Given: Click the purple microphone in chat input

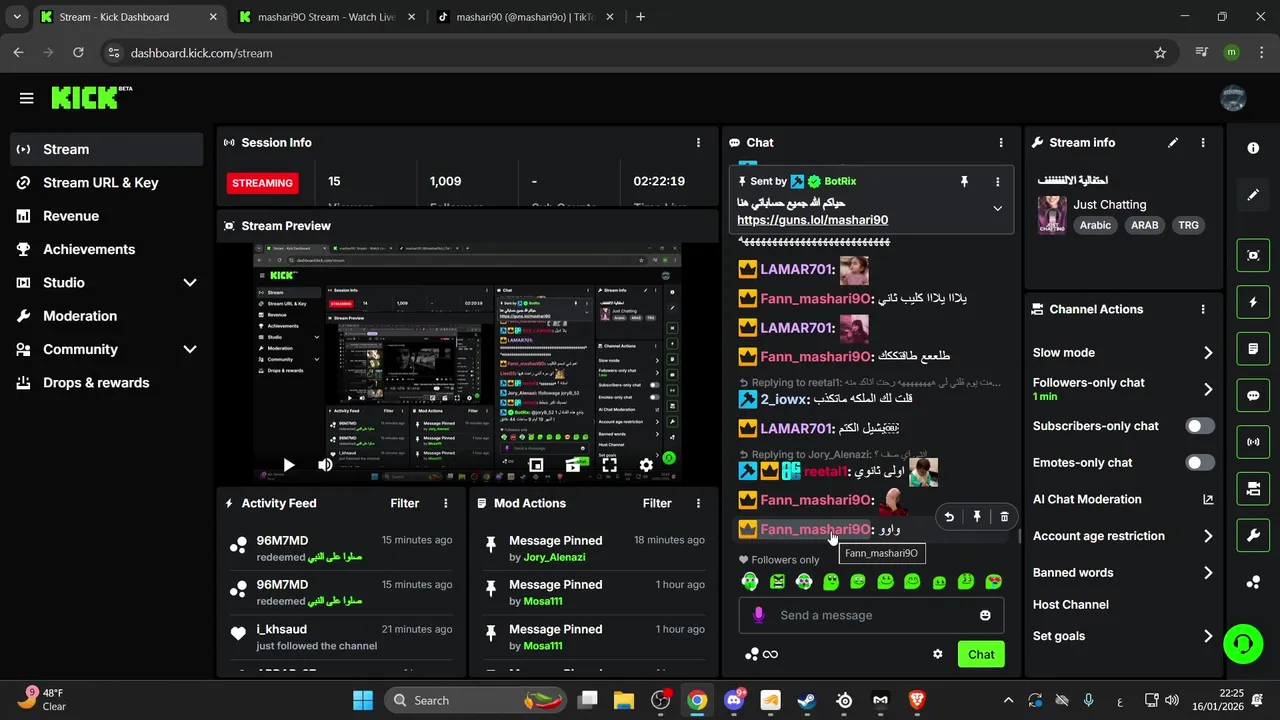Looking at the screenshot, I should coord(759,615).
